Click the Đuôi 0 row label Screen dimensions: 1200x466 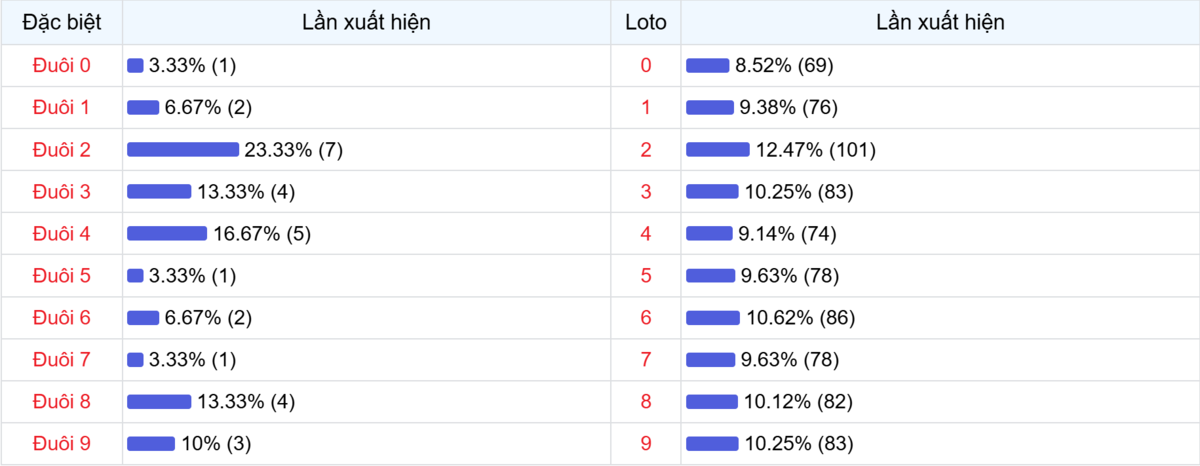click(61, 66)
